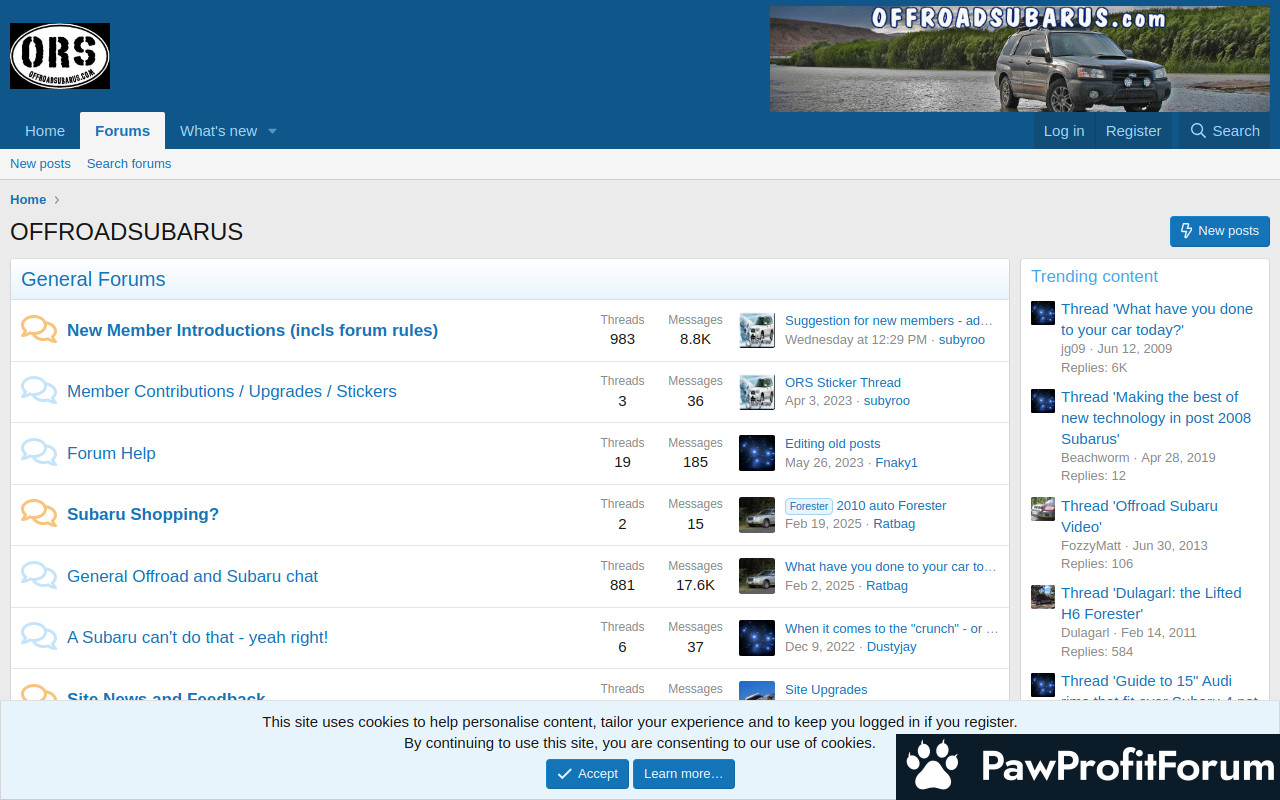Open subyroo's avatar beside ORS Sticker Thread
The width and height of the screenshot is (1280, 800).
[x=757, y=392]
